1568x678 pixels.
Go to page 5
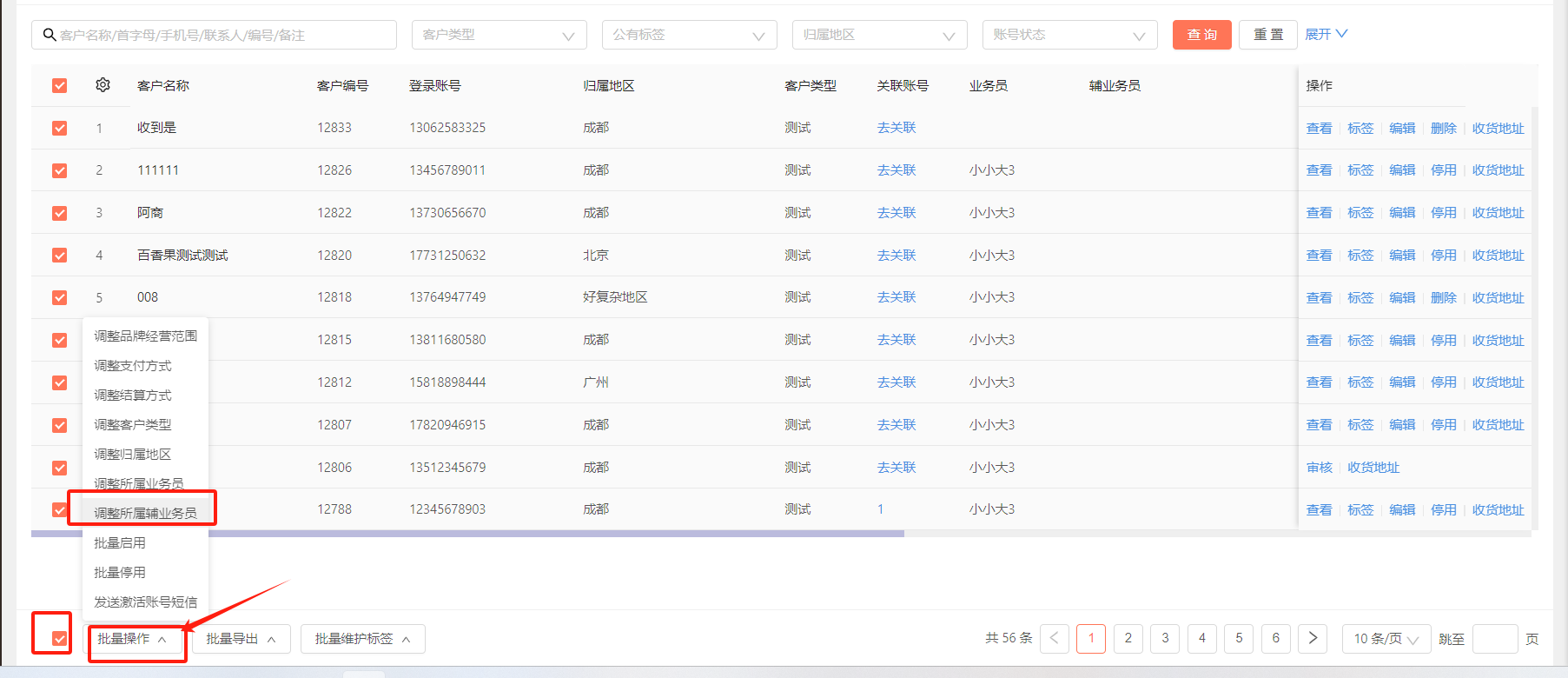click(x=1239, y=639)
